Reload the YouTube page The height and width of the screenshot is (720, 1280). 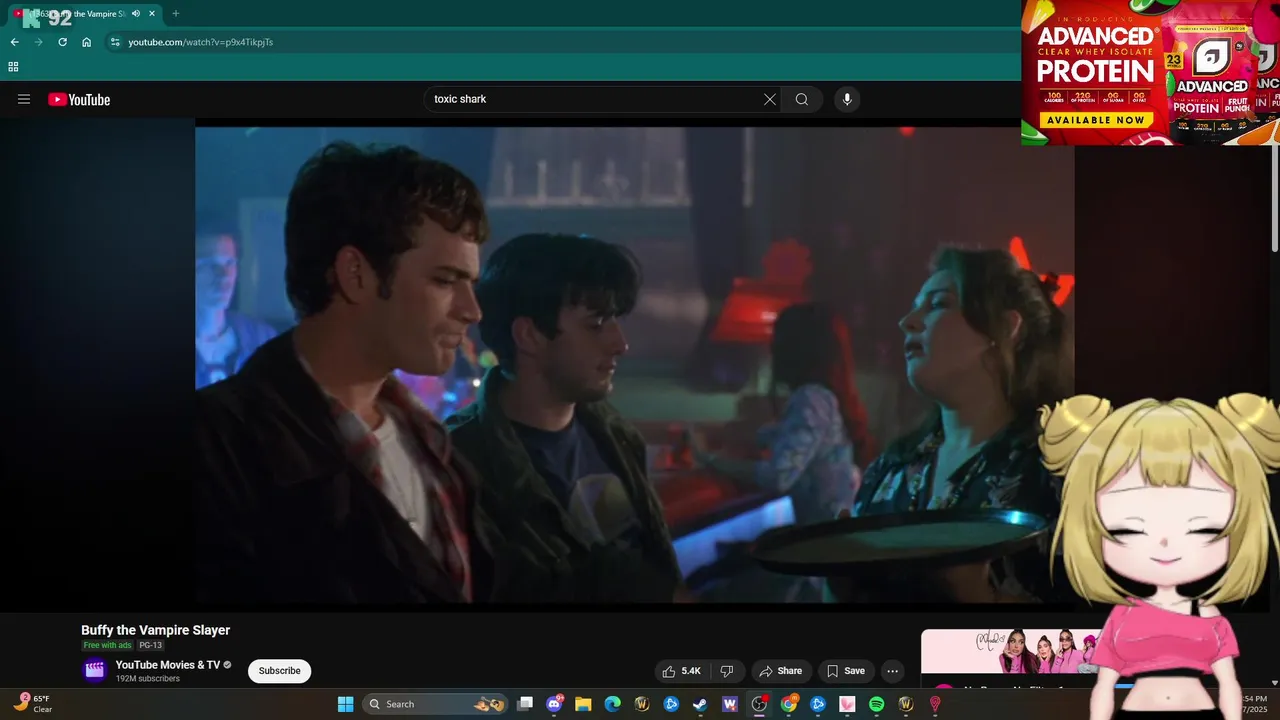(x=62, y=42)
